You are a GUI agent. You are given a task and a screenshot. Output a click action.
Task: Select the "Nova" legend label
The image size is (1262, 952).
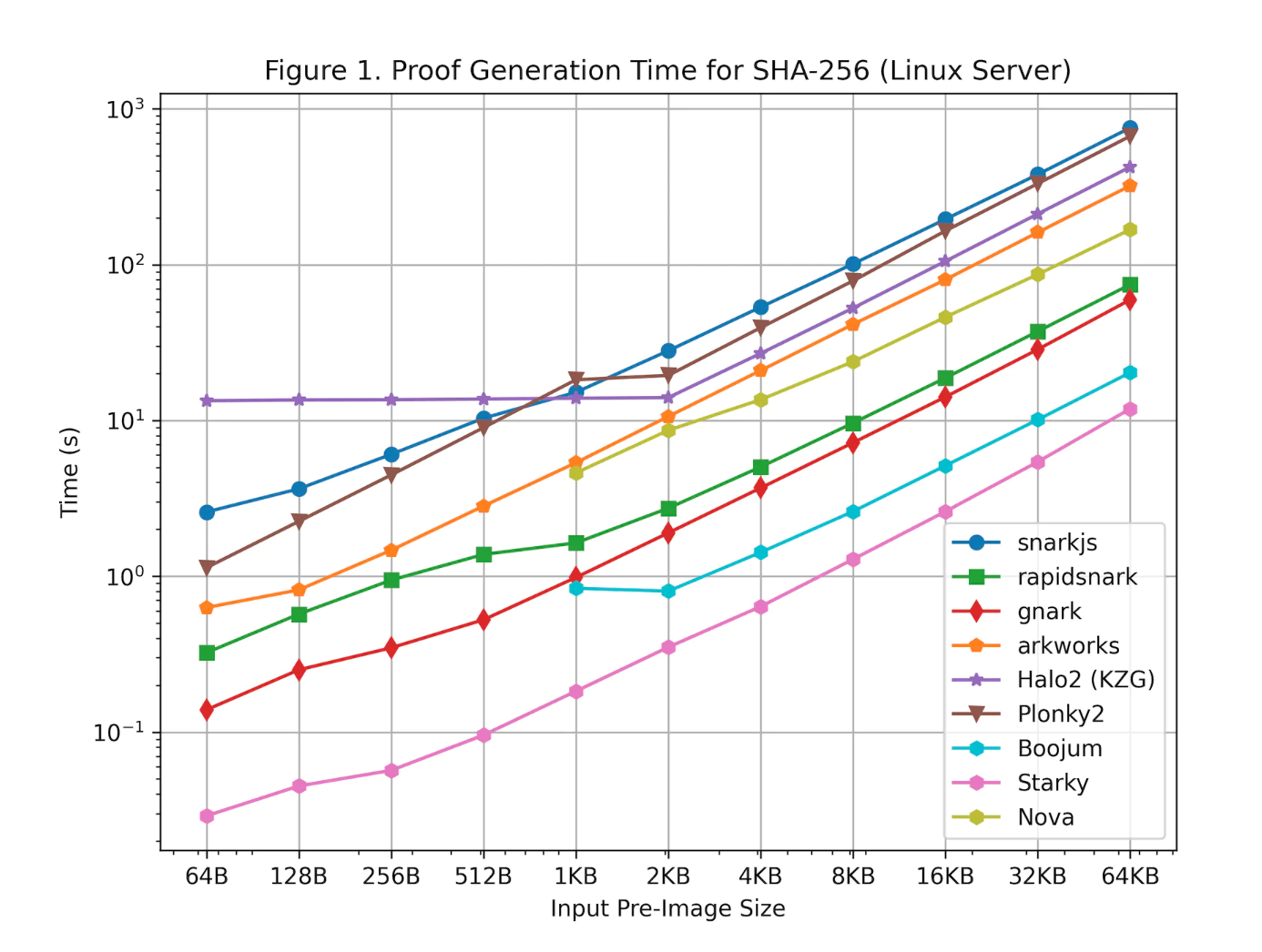tap(1045, 817)
